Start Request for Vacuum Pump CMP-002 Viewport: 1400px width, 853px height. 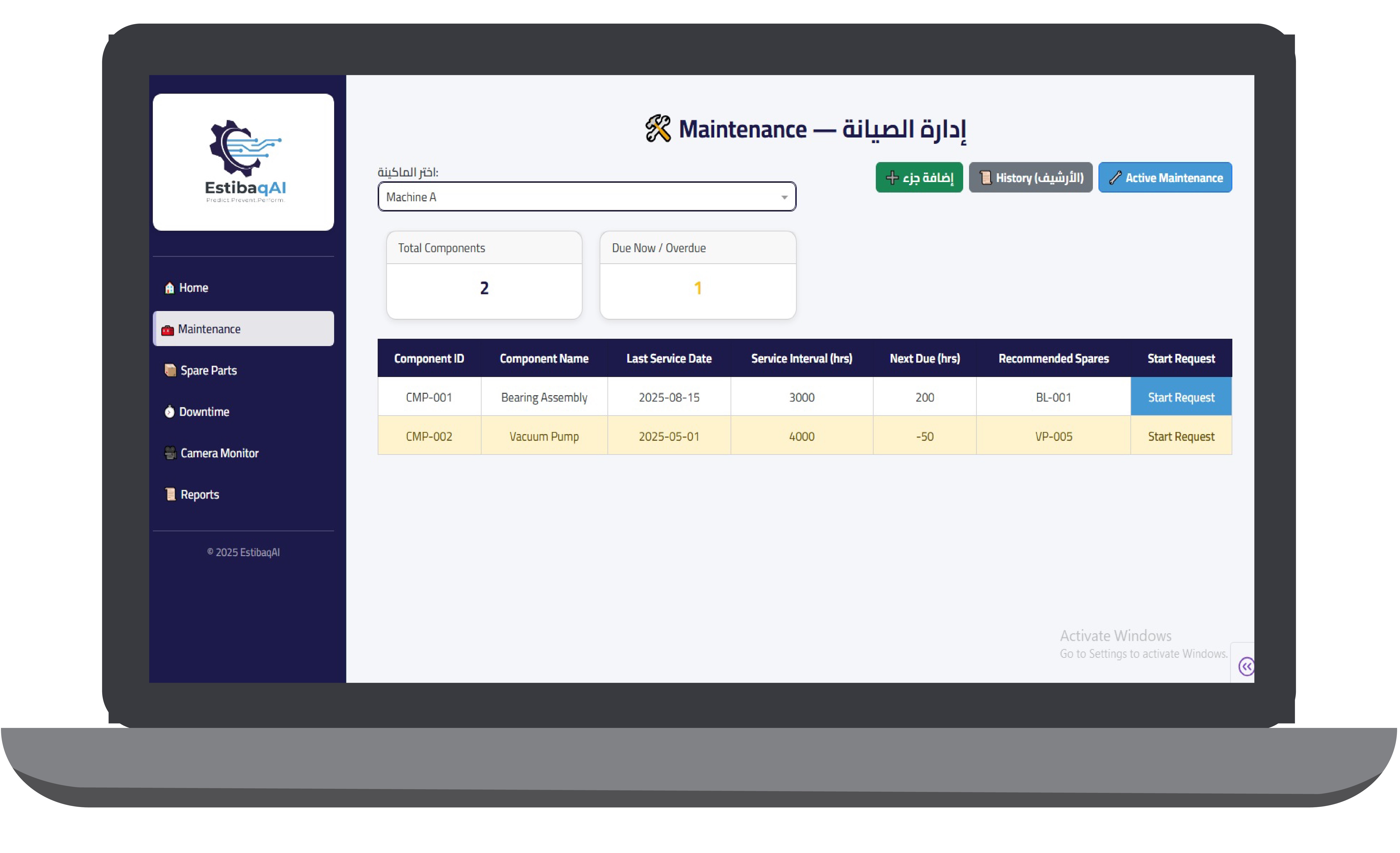click(1181, 436)
